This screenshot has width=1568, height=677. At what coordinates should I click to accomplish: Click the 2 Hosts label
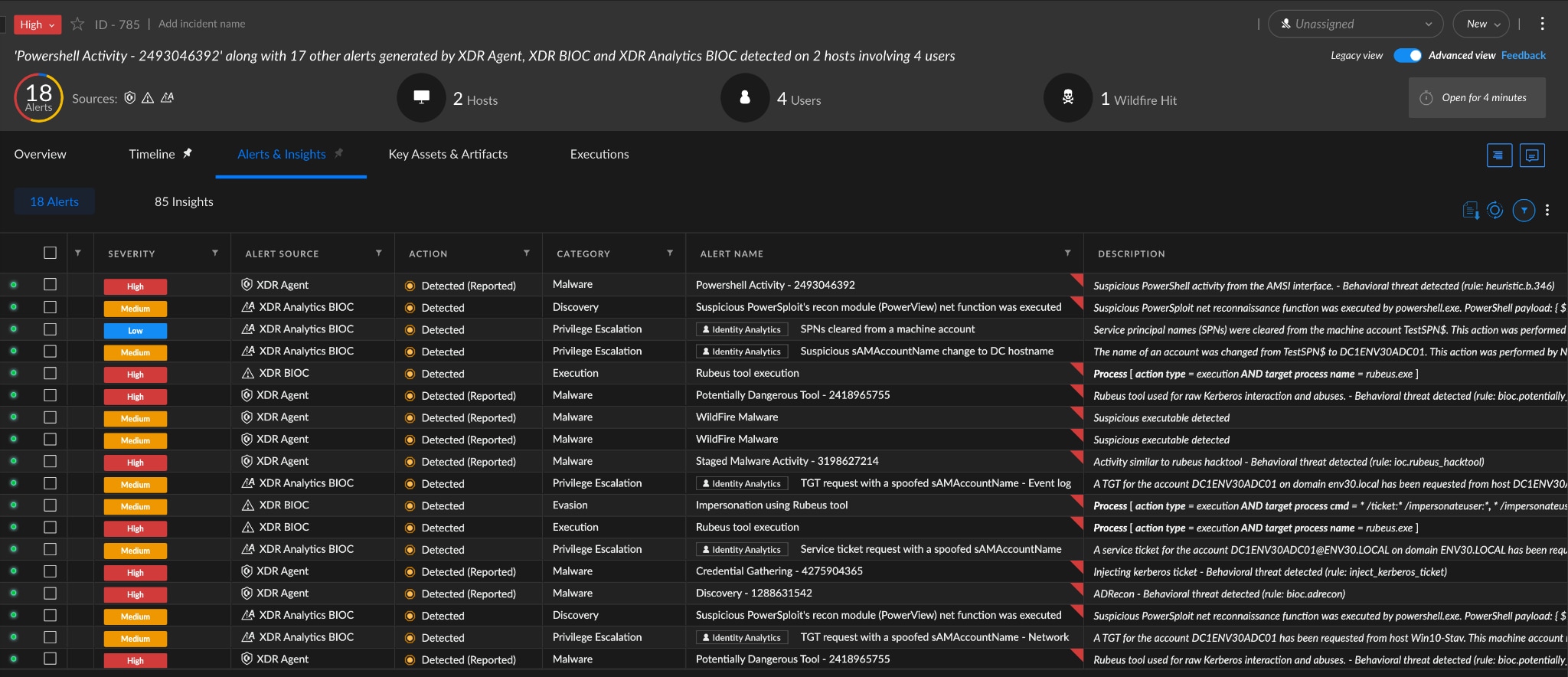pos(475,99)
